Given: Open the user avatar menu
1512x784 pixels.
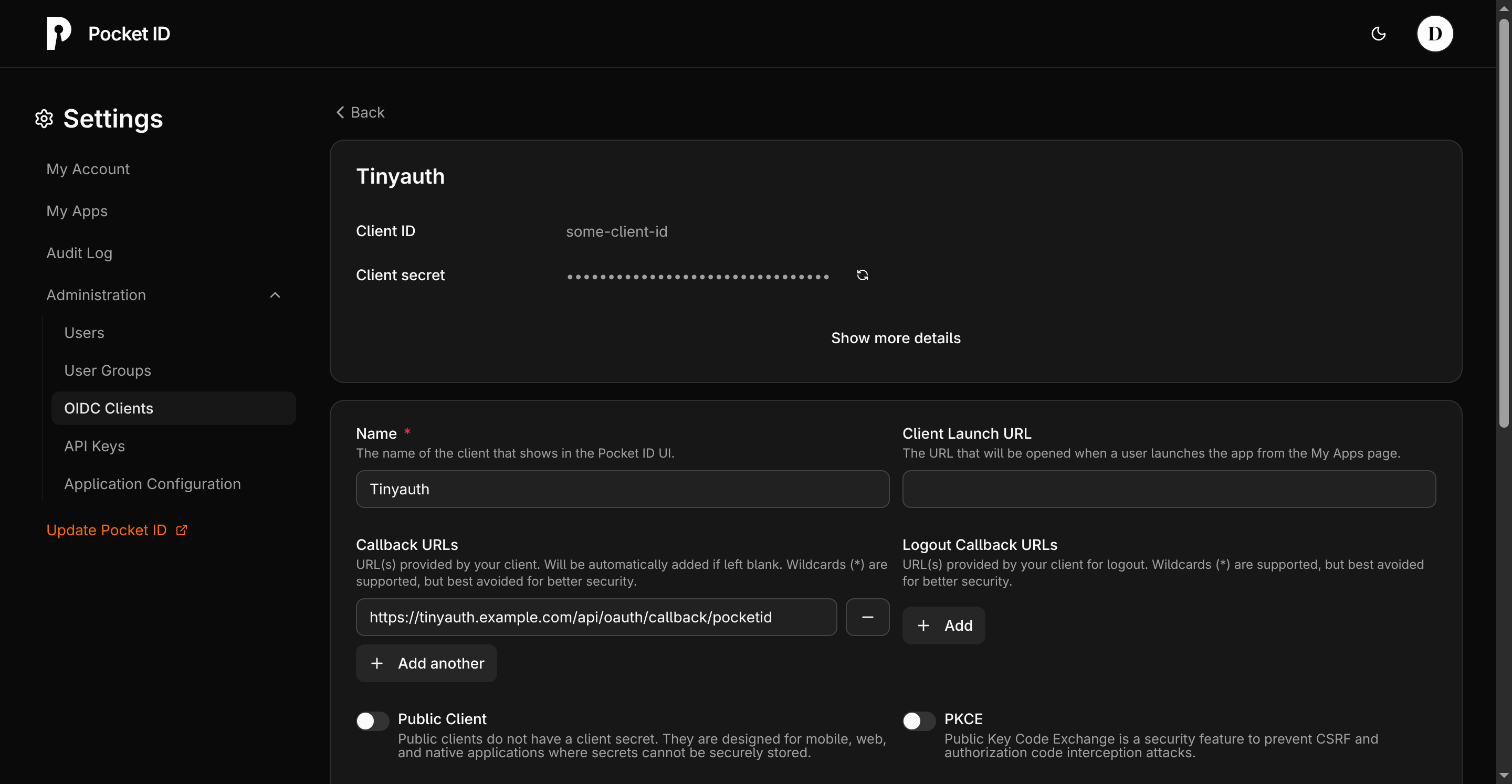Looking at the screenshot, I should 1436,34.
